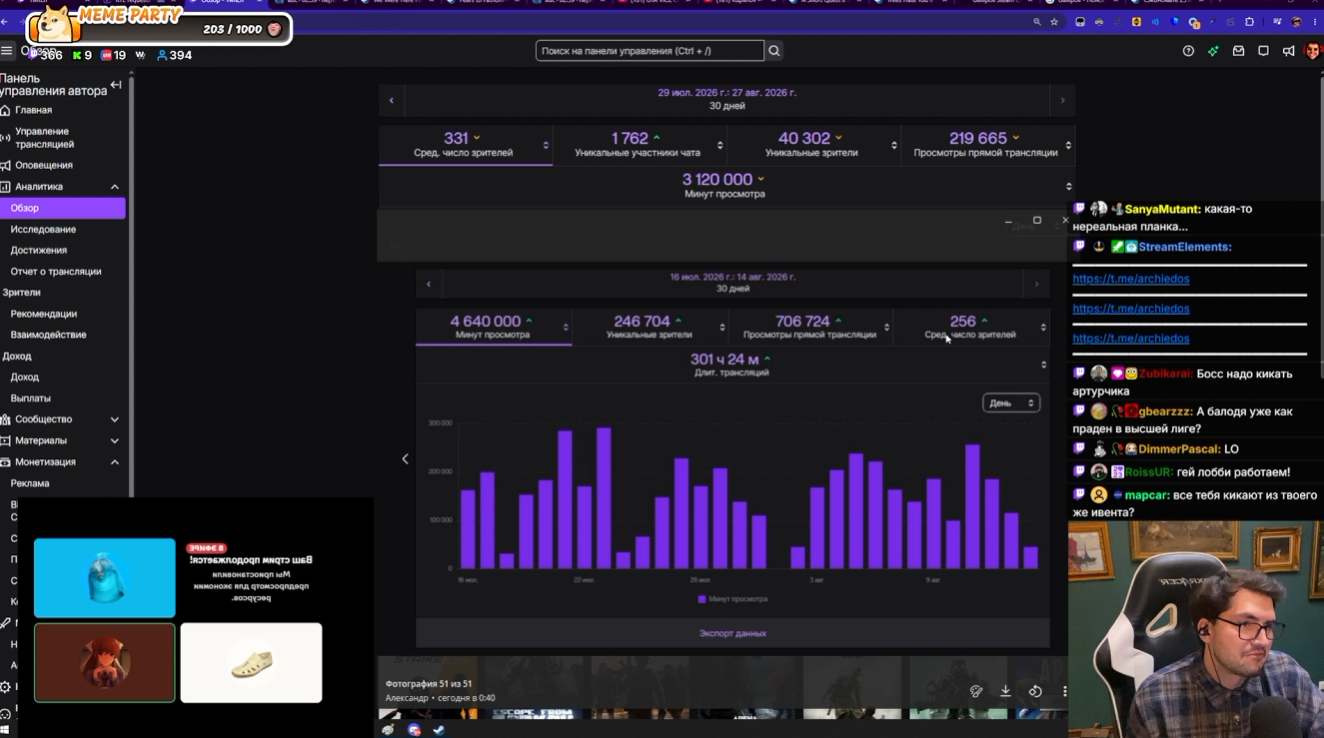Expand the Материалы sidebar section
Screen dimensions: 1324x738
click(114, 441)
